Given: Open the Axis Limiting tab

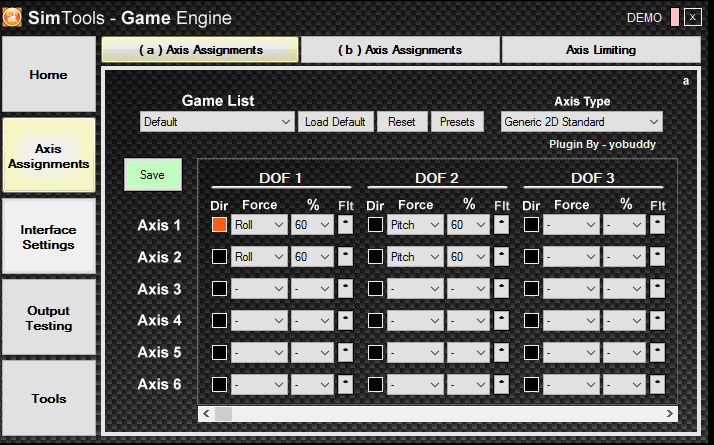Looking at the screenshot, I should point(601,50).
